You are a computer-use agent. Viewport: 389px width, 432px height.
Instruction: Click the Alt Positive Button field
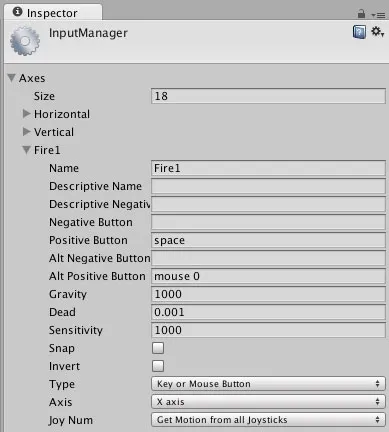click(268, 276)
